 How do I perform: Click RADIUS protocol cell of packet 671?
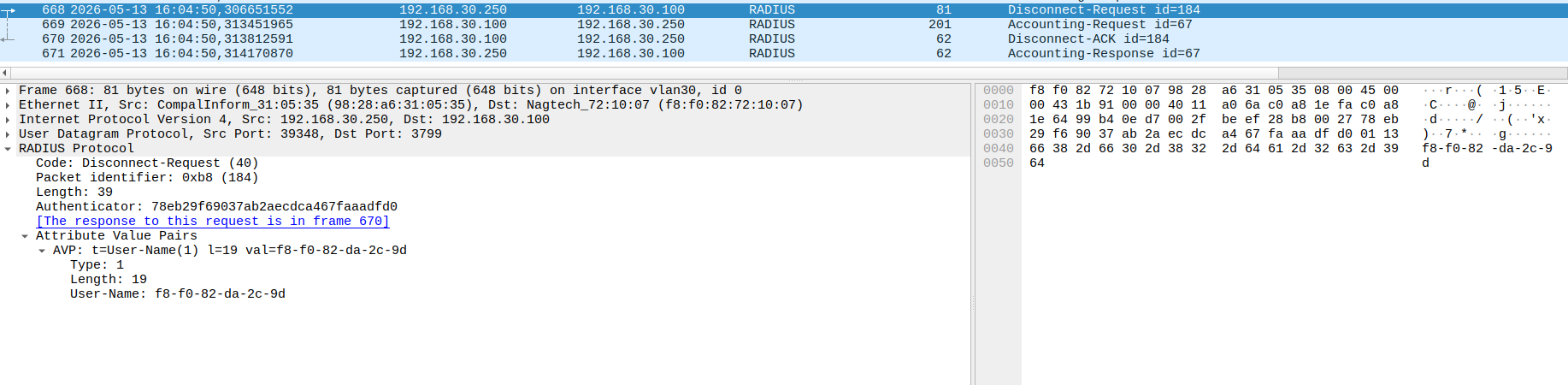(x=772, y=53)
